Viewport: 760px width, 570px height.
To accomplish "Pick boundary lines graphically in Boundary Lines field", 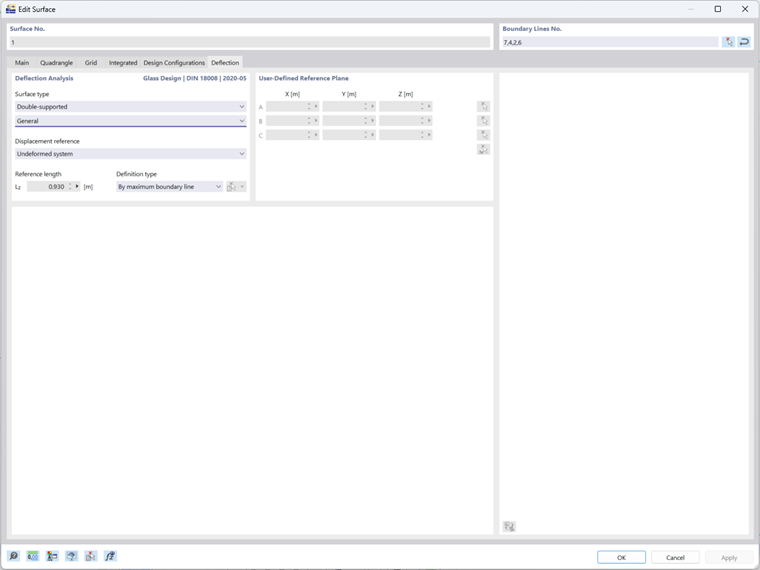I will 728,42.
